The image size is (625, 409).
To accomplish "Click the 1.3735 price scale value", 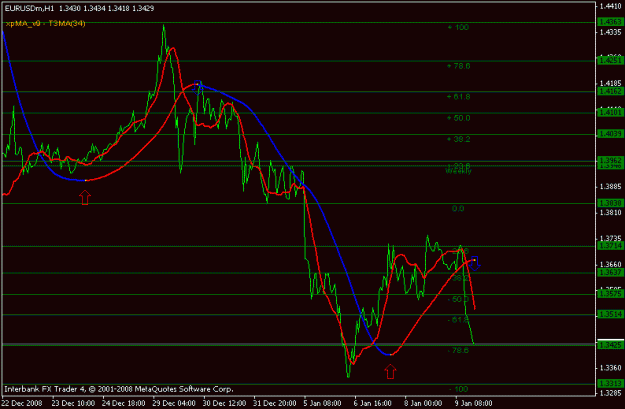I will (610, 238).
